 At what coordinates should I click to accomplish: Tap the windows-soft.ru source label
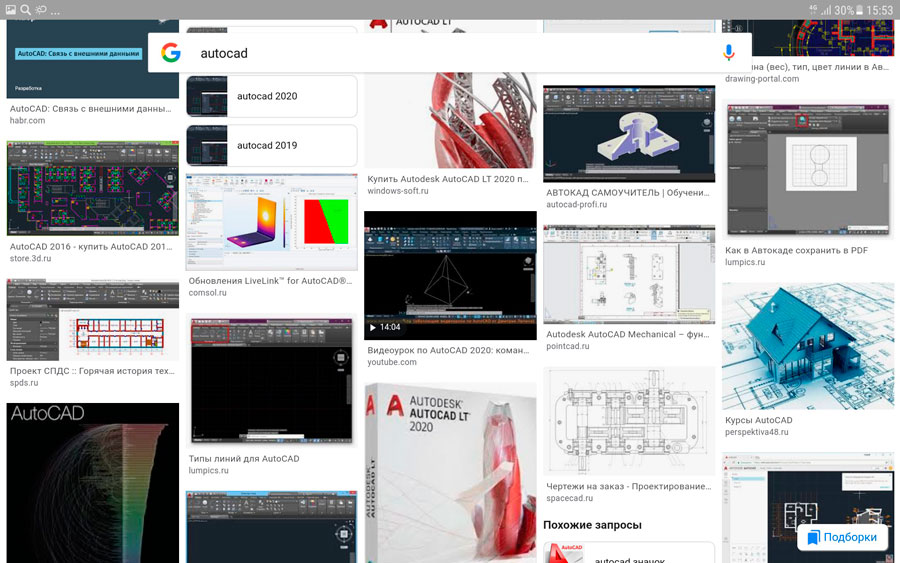pos(398,191)
